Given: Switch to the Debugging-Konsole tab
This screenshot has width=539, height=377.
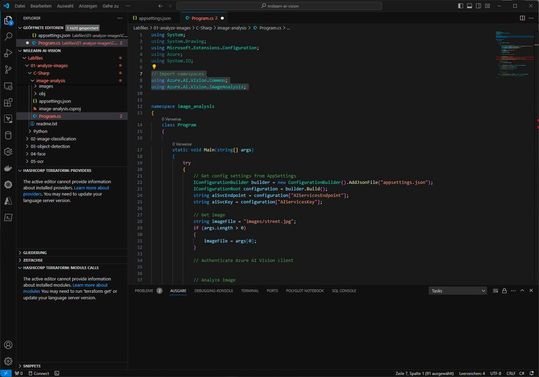Looking at the screenshot, I should click(213, 291).
